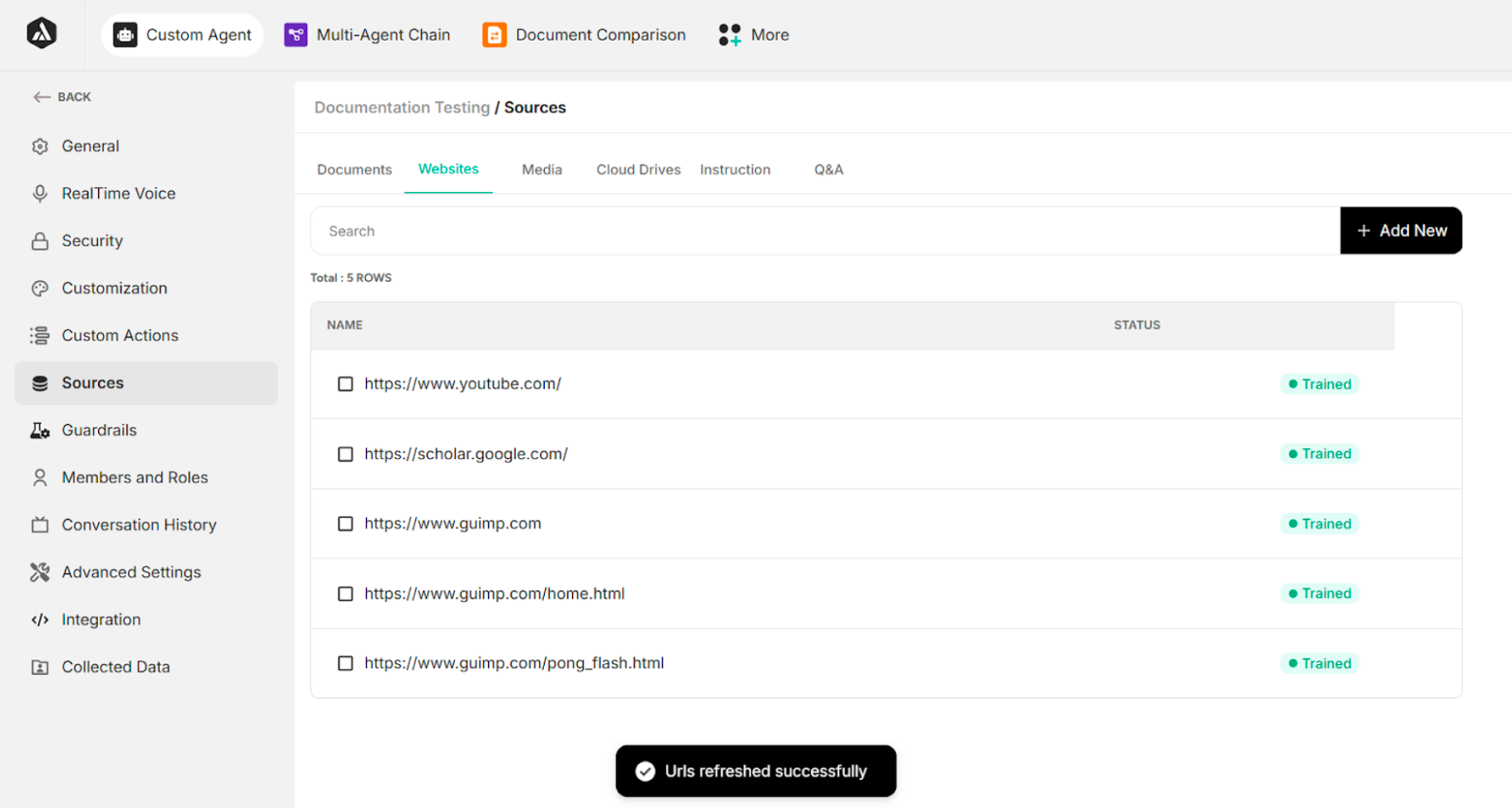Check the youtube.com row checkbox
Screen dimensions: 1512x808
click(345, 384)
